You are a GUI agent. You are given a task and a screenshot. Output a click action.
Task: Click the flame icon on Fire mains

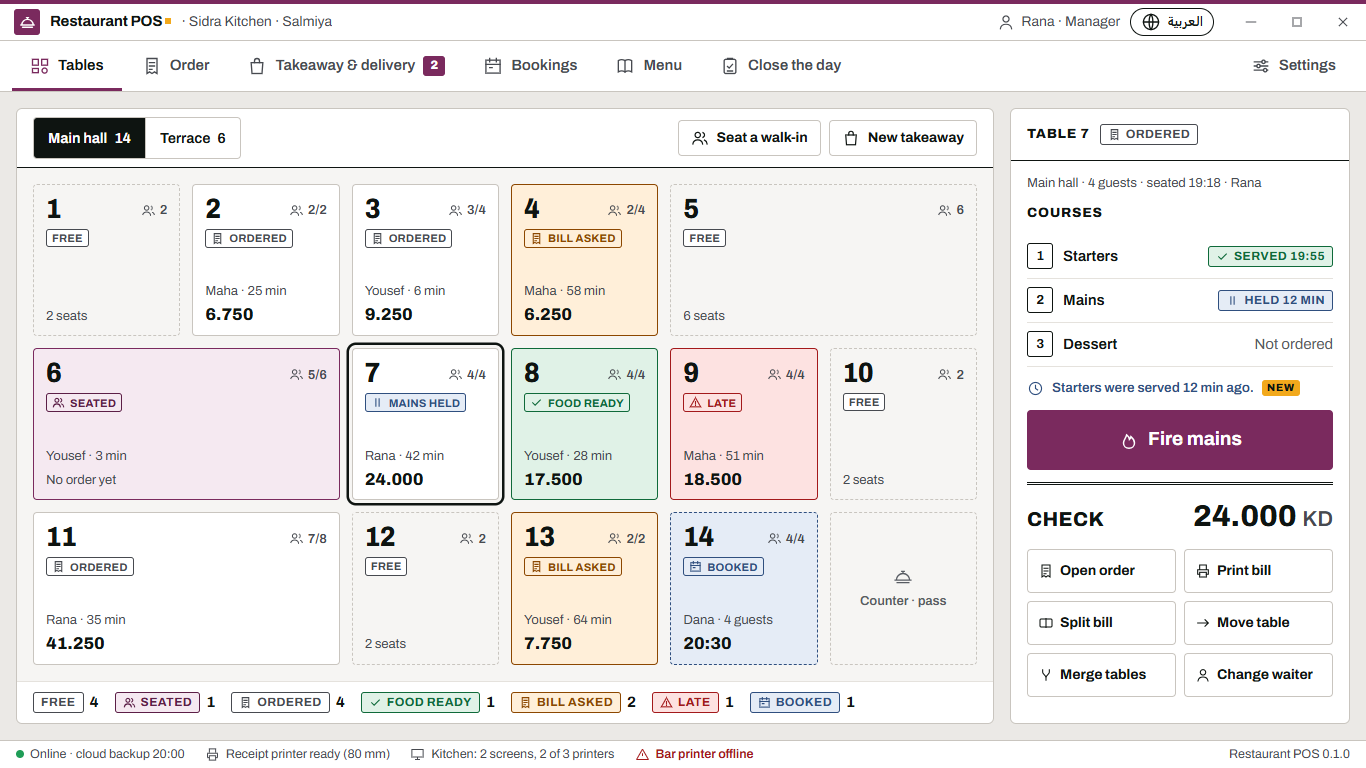tap(1129, 440)
